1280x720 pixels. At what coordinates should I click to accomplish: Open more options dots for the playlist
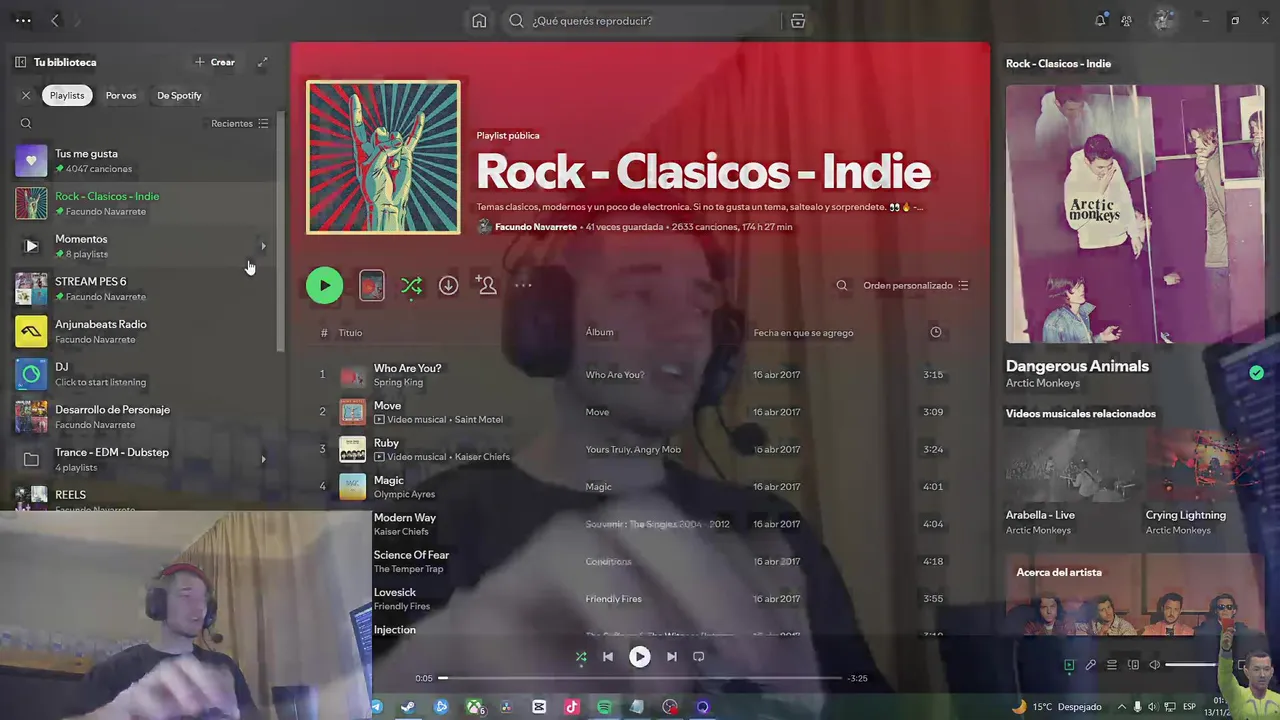pyautogui.click(x=523, y=285)
